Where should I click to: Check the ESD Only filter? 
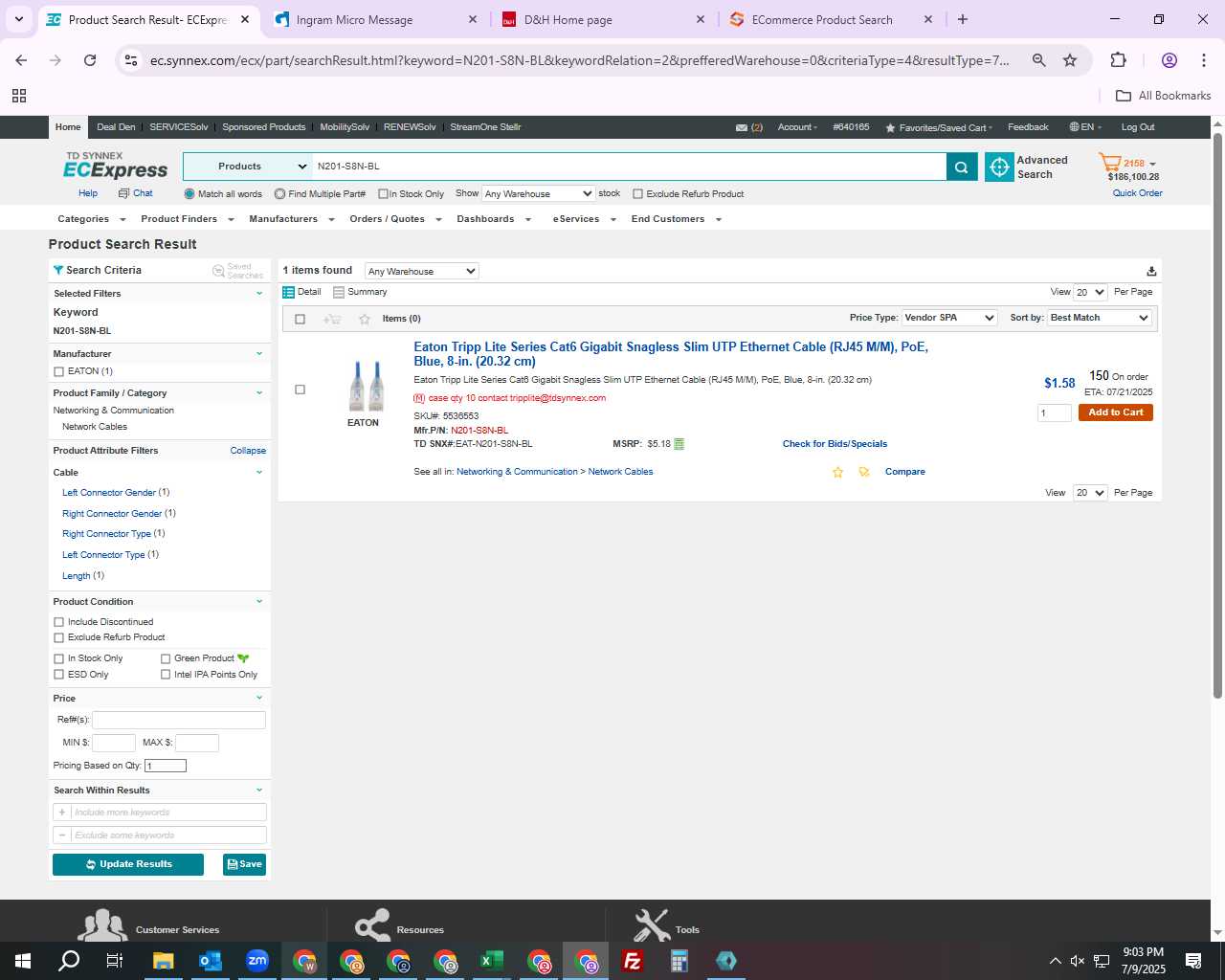point(58,675)
